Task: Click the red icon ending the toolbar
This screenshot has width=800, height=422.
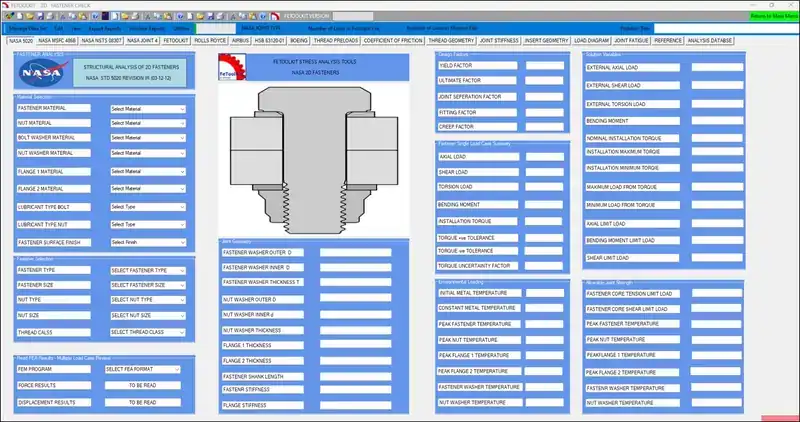Action: pos(275,16)
